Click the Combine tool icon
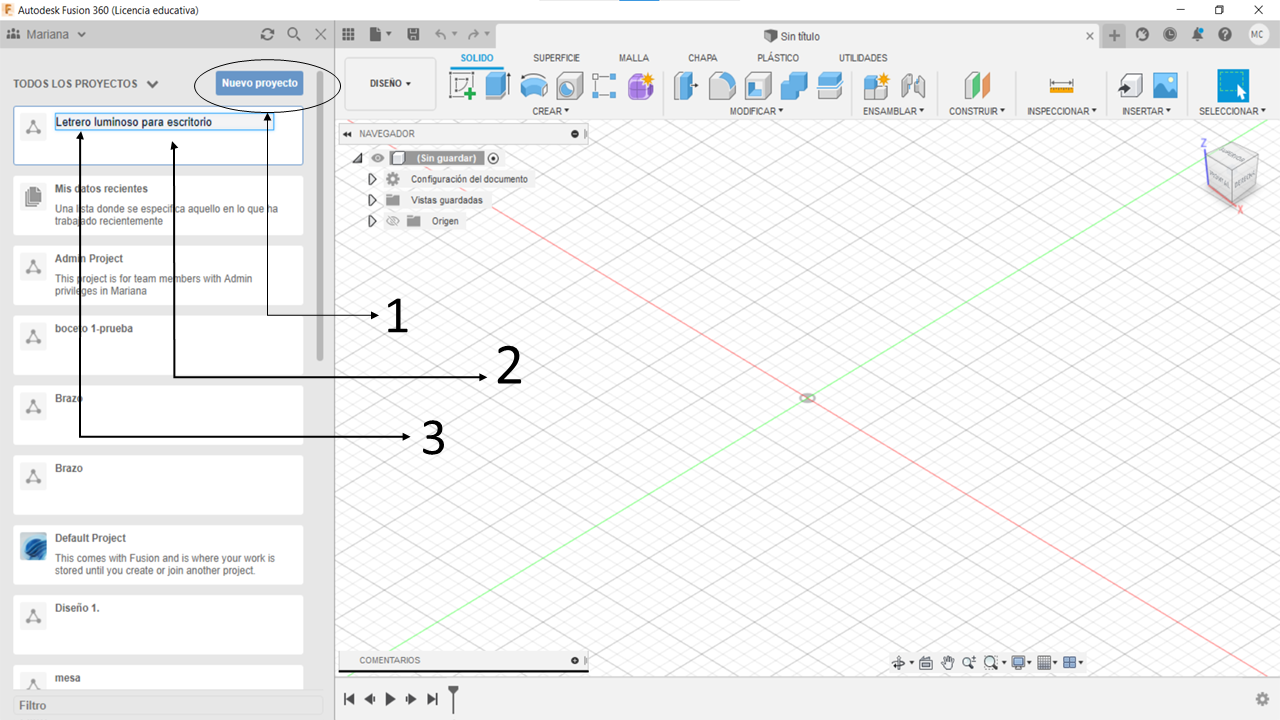Screen dimensions: 1280x720 click(x=794, y=86)
